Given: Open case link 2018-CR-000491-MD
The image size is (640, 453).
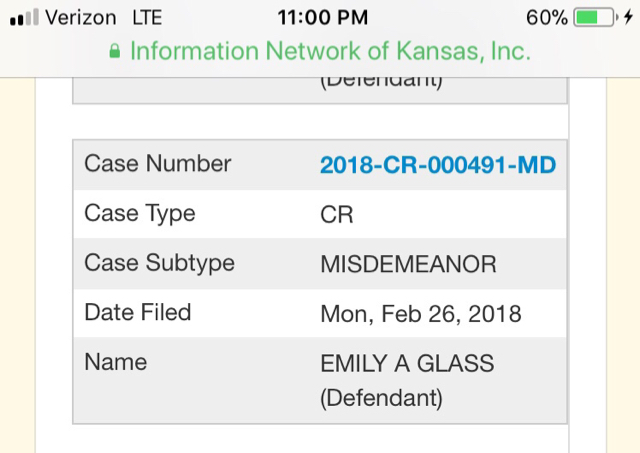Looking at the screenshot, I should point(438,165).
